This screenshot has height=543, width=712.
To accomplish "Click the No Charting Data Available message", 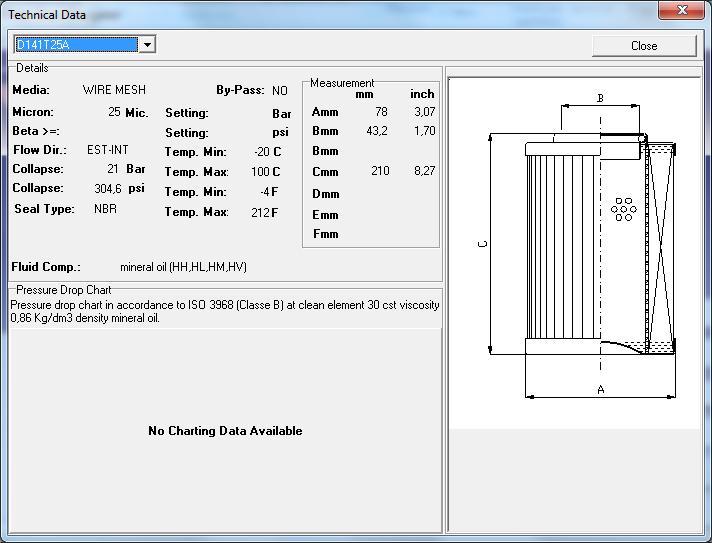I will click(x=225, y=431).
